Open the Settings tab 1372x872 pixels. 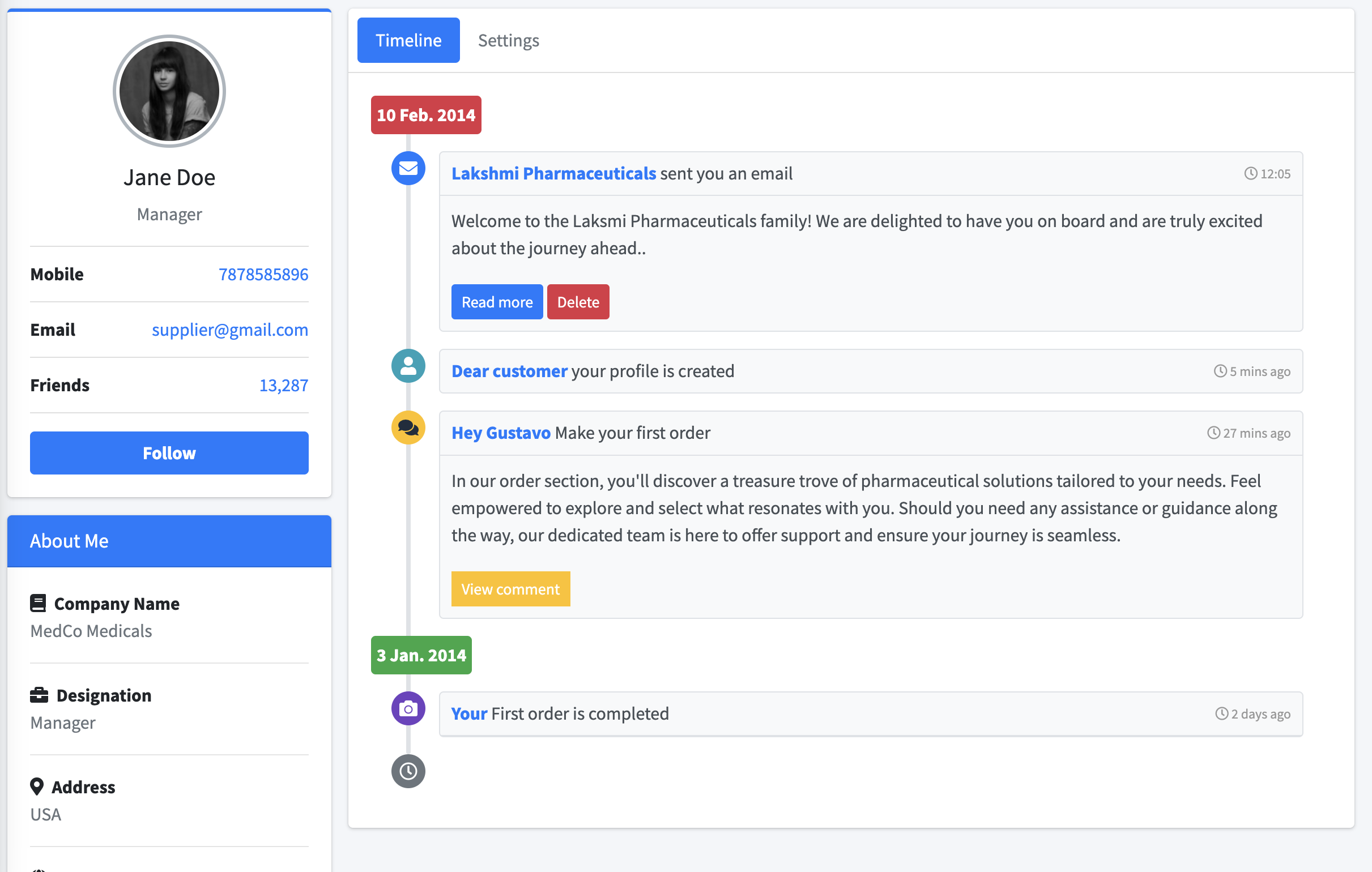[x=508, y=40]
